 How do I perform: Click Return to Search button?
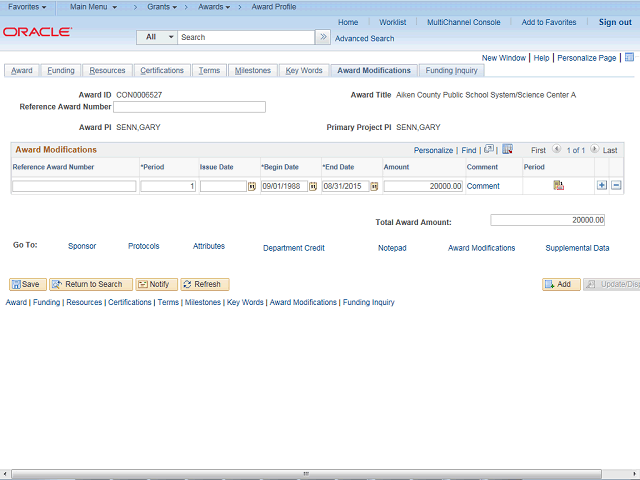pyautogui.click(x=91, y=284)
